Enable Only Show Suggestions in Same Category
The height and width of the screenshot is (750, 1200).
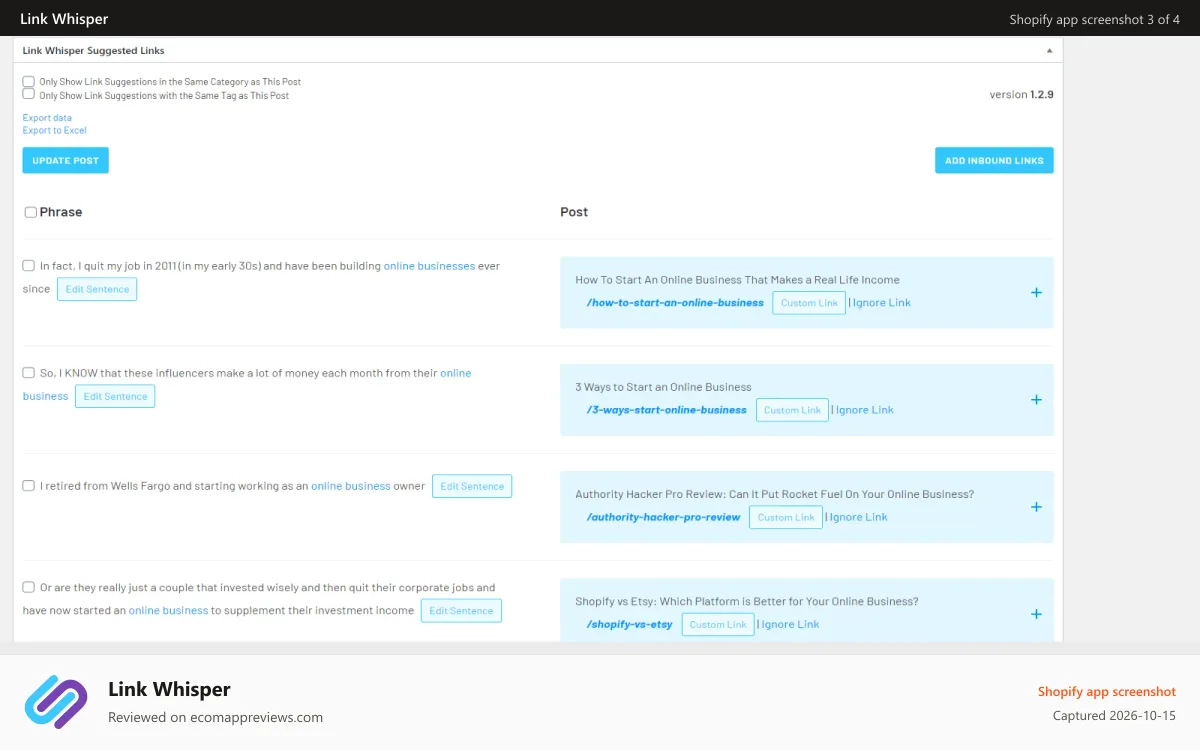pos(29,82)
